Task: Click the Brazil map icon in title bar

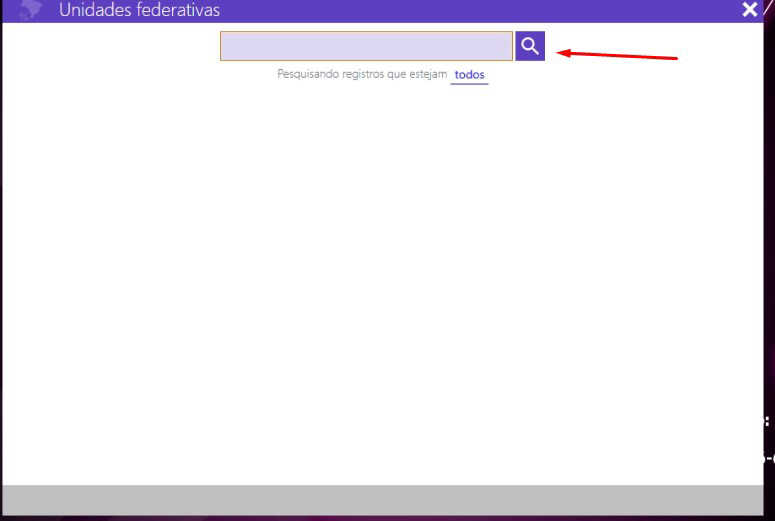Action: 31,9
